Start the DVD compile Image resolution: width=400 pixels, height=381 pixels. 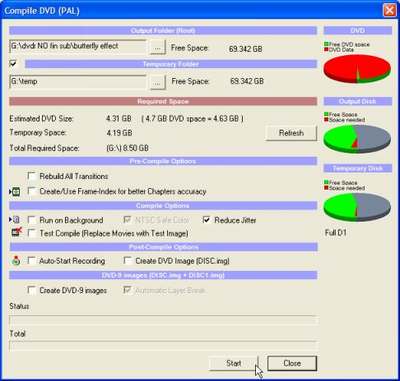coord(234,363)
